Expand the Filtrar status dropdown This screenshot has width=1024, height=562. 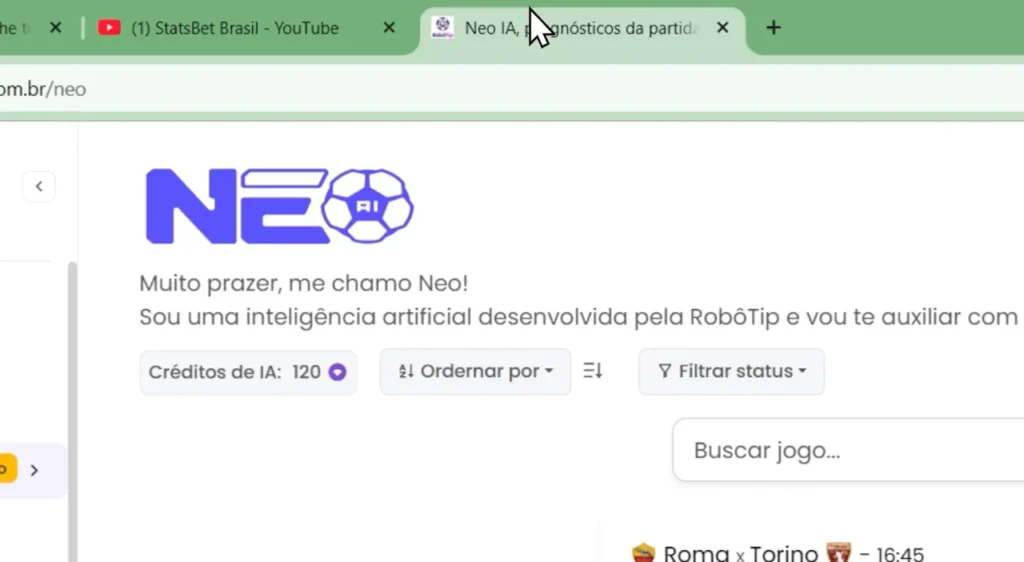731,372
